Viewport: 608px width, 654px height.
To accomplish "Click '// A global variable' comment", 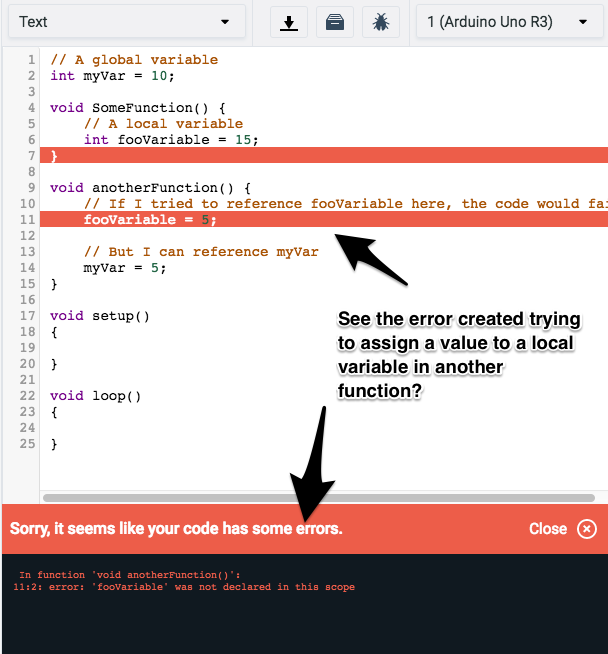I will coord(134,60).
